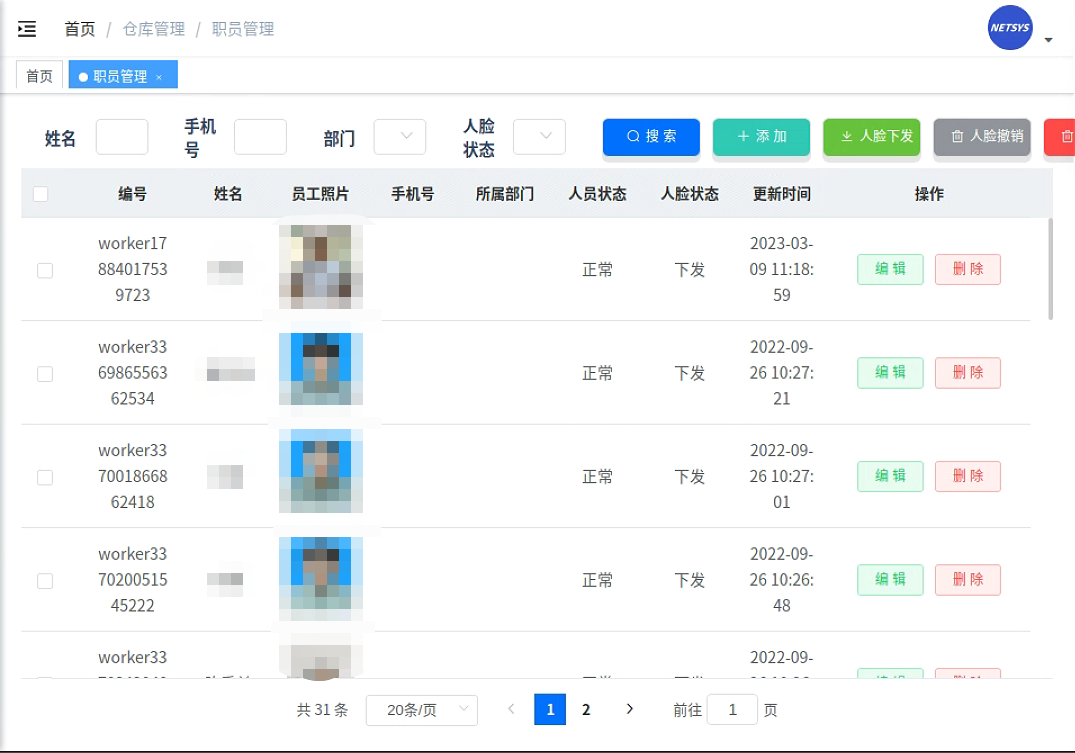Screen dimensions: 1075x753
Task: Open the 部门 dropdown
Action: [x=400, y=137]
